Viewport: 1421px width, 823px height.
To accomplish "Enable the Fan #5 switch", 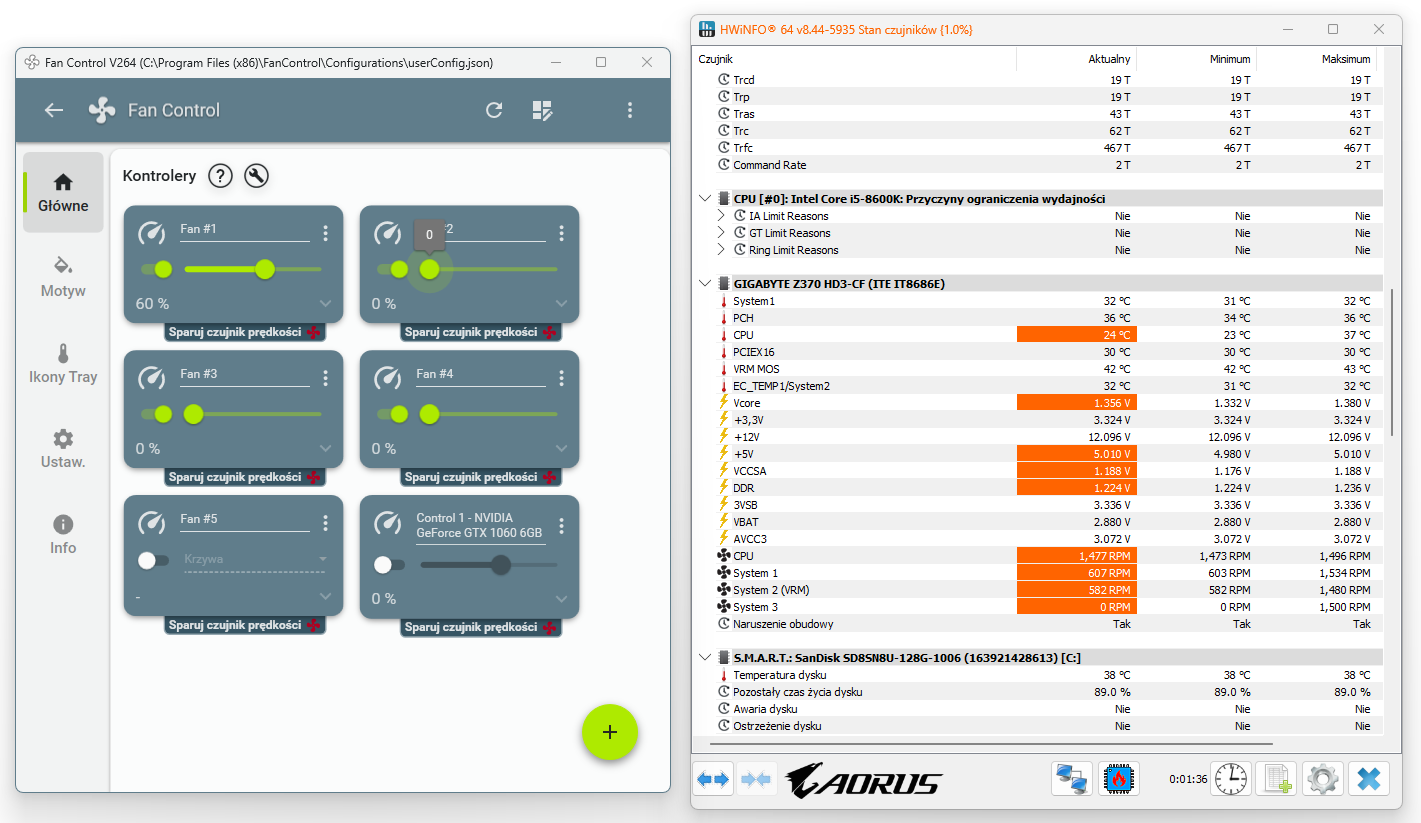I will click(x=154, y=560).
